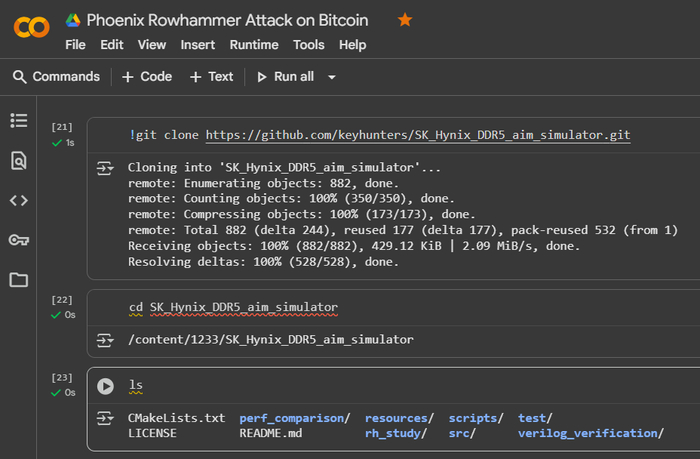Add a new Code cell
Screen dimensions: 700x459
pyautogui.click(x=147, y=77)
